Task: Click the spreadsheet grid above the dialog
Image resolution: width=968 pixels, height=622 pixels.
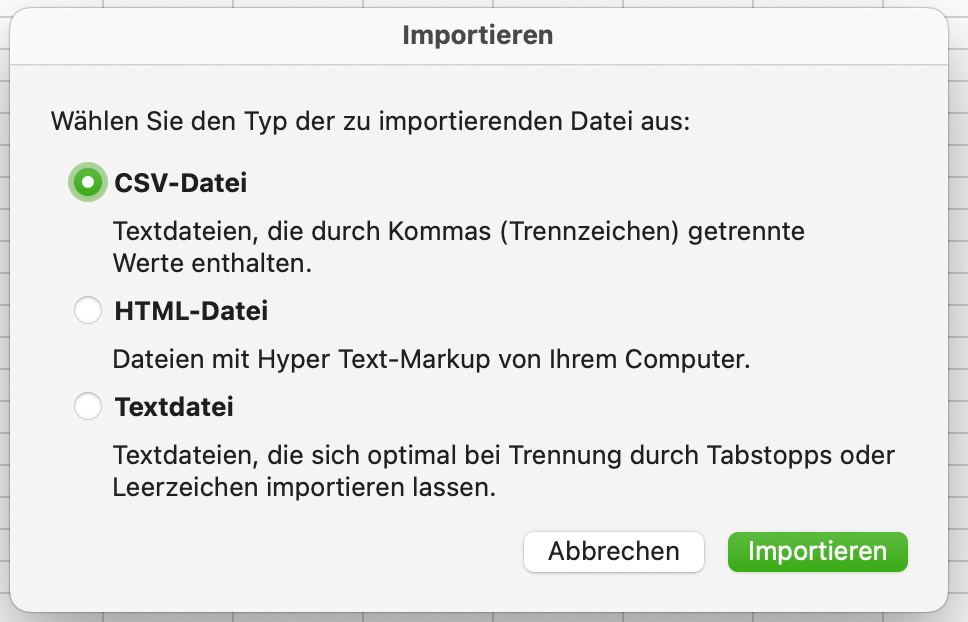Action: (484, 3)
